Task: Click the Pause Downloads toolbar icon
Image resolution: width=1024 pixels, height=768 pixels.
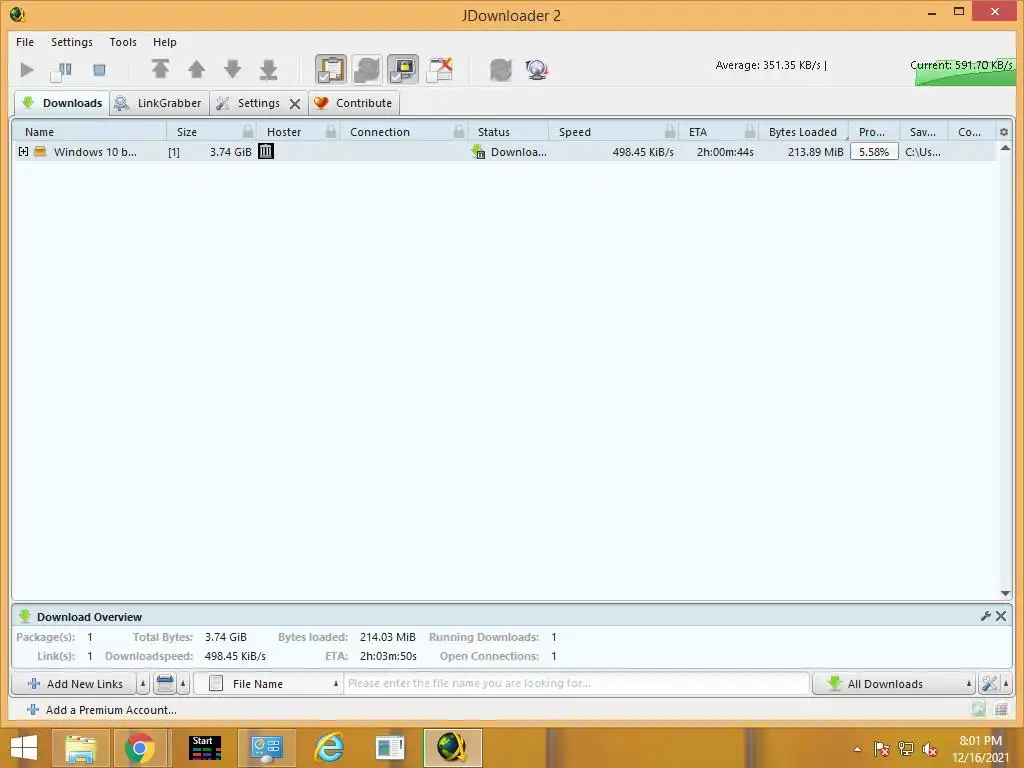Action: click(x=61, y=71)
